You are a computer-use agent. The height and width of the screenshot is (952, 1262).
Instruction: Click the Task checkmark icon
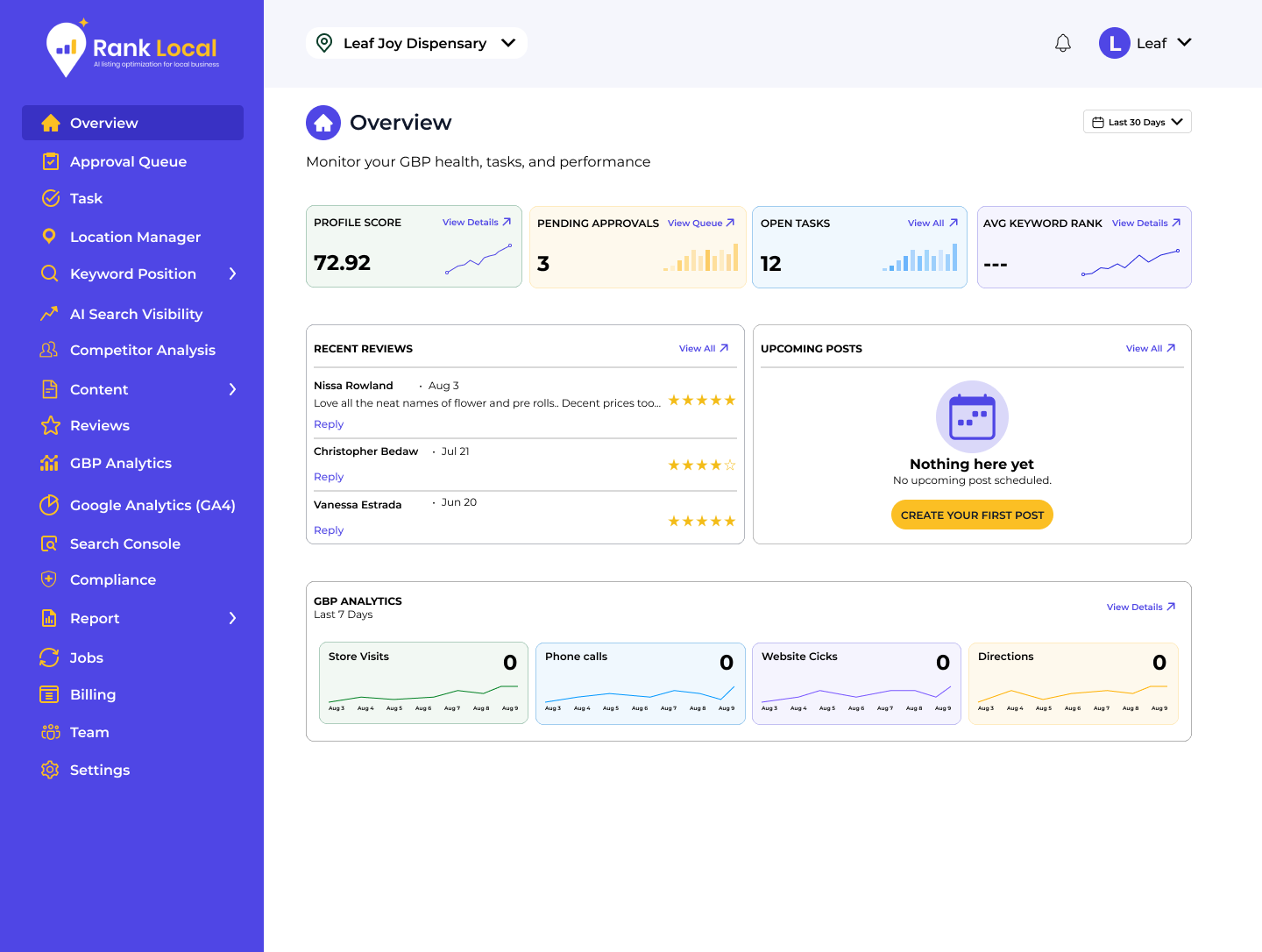(51, 198)
